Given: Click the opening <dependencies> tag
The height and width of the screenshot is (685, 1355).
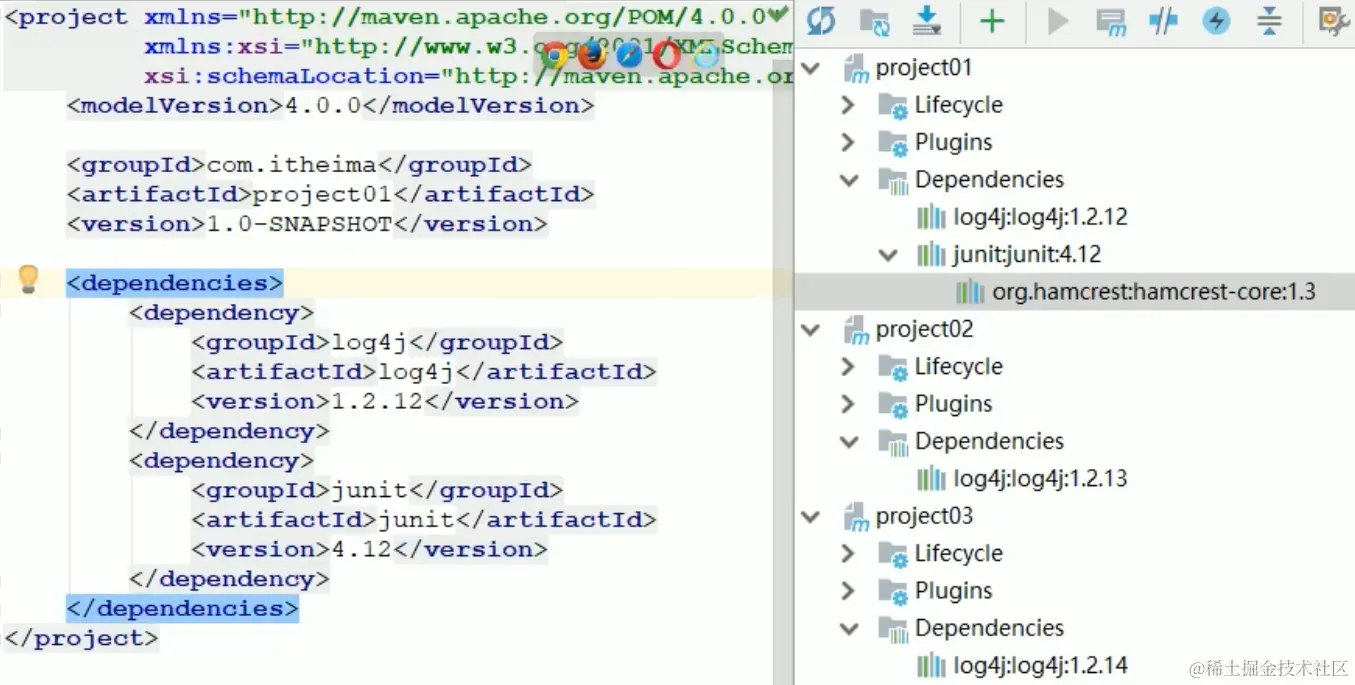Looking at the screenshot, I should pyautogui.click(x=175, y=283).
